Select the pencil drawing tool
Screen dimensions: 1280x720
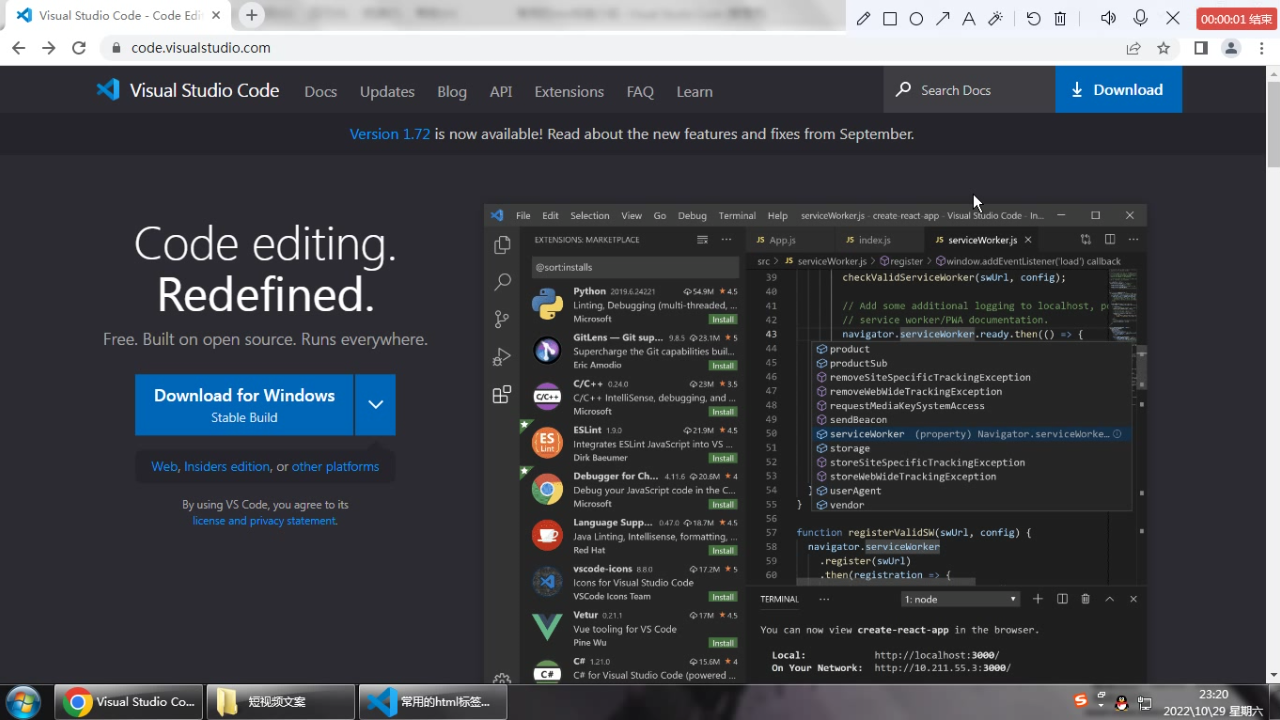pyautogui.click(x=863, y=19)
